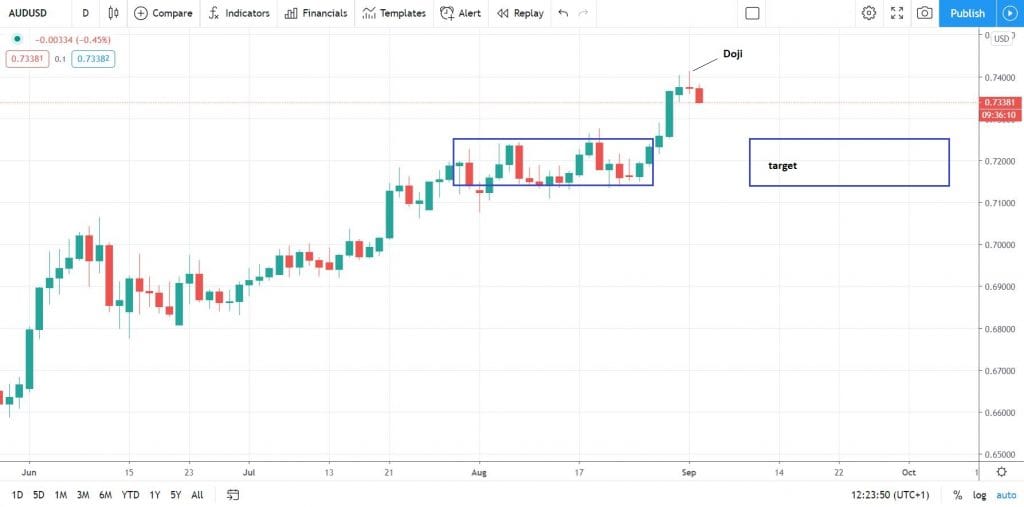Open date range calendar icon
1024x507 pixels.
233,495
